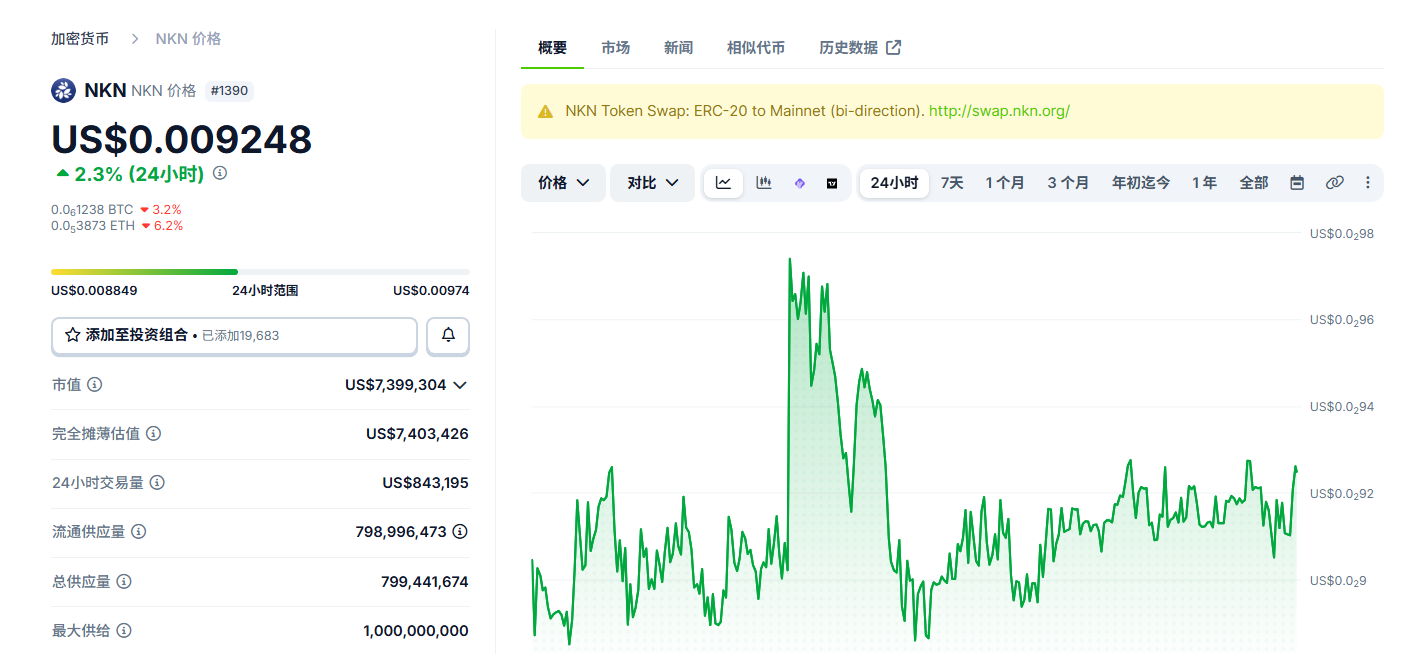The height and width of the screenshot is (654, 1428).
Task: Click the range high US$0.00974
Action: (431, 291)
